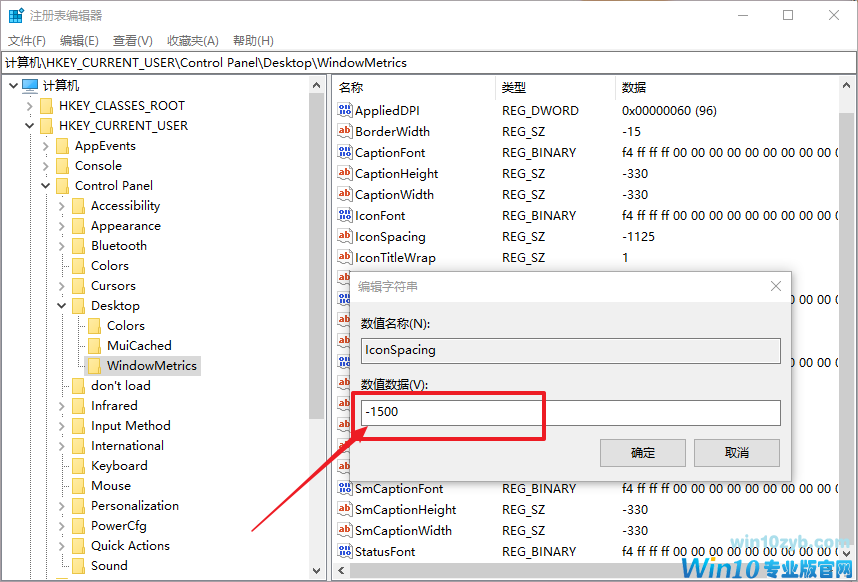Click the computer icon in tree root
The width and height of the screenshot is (858, 582).
[x=30, y=86]
